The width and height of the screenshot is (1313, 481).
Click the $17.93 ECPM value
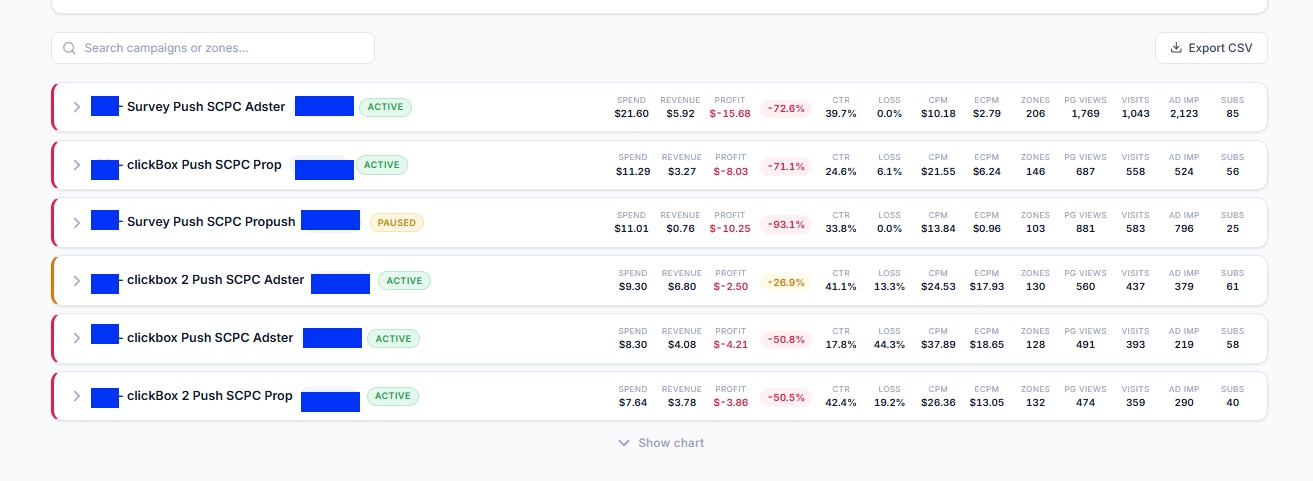click(987, 287)
